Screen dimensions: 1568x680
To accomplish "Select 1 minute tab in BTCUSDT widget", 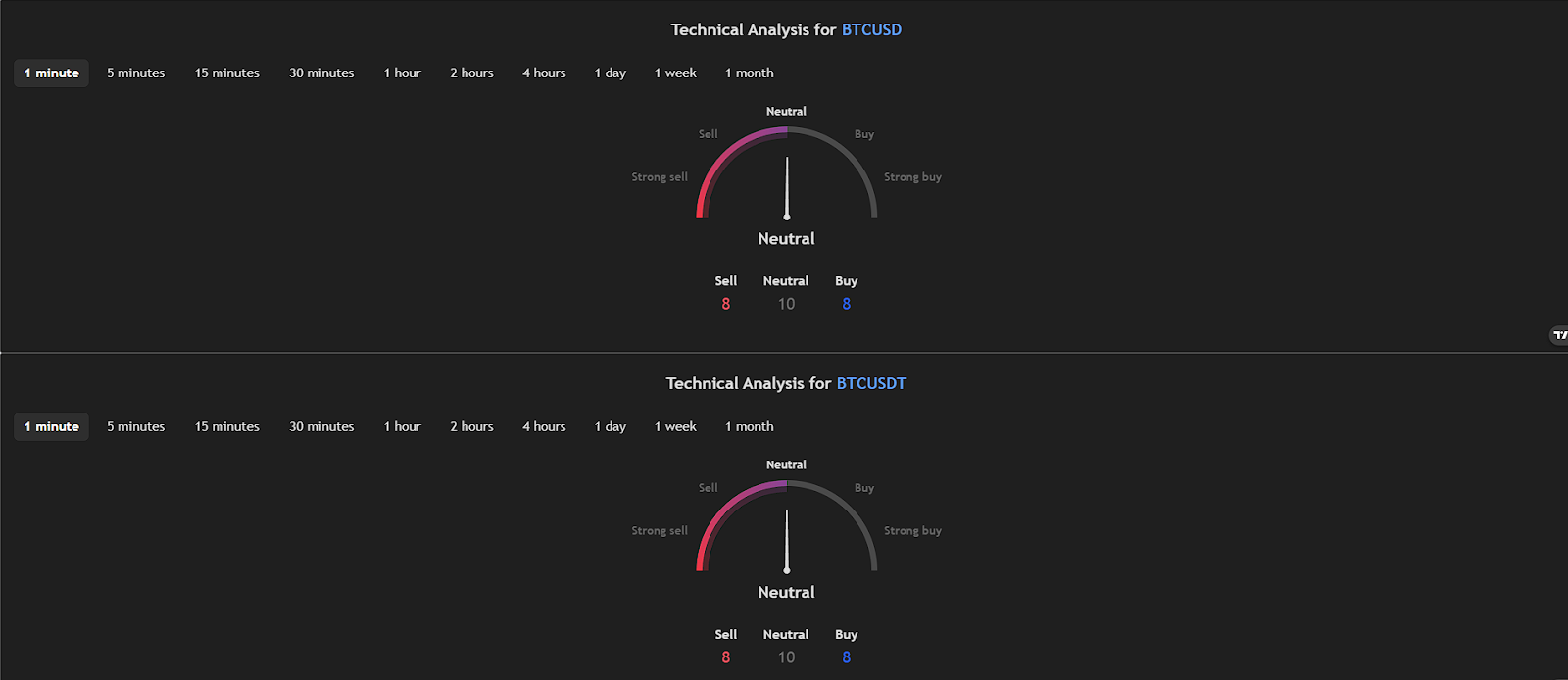I will coord(52,427).
